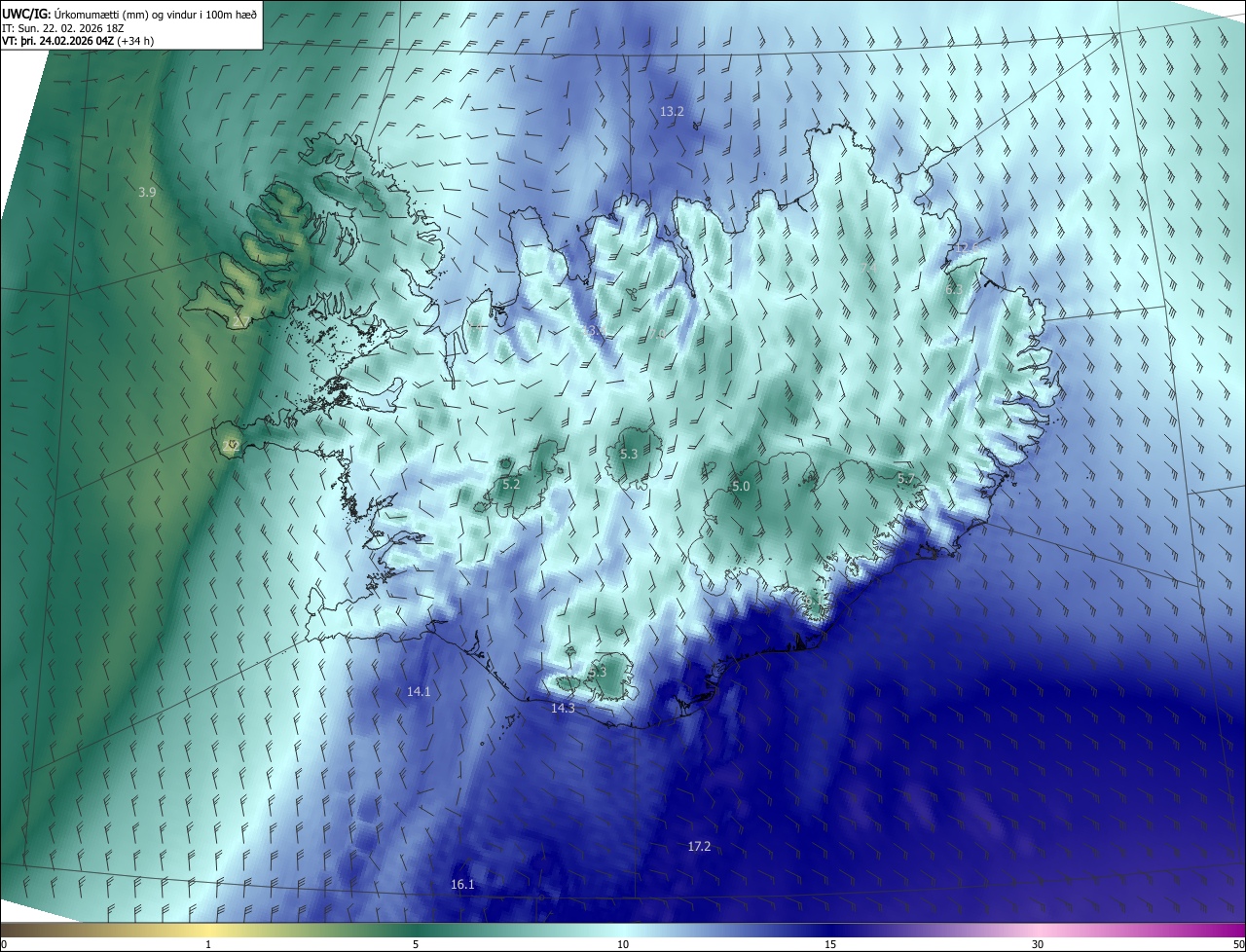The height and width of the screenshot is (952, 1246).
Task: Click the 17.2 value on the map
Action: pyautogui.click(x=699, y=847)
